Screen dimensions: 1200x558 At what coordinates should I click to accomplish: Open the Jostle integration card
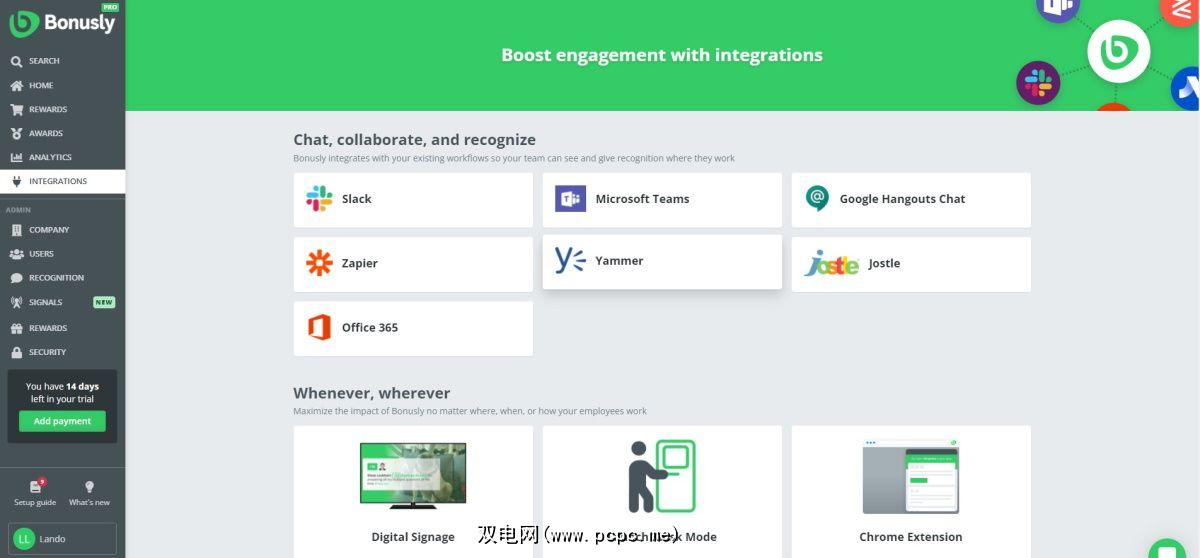[911, 264]
